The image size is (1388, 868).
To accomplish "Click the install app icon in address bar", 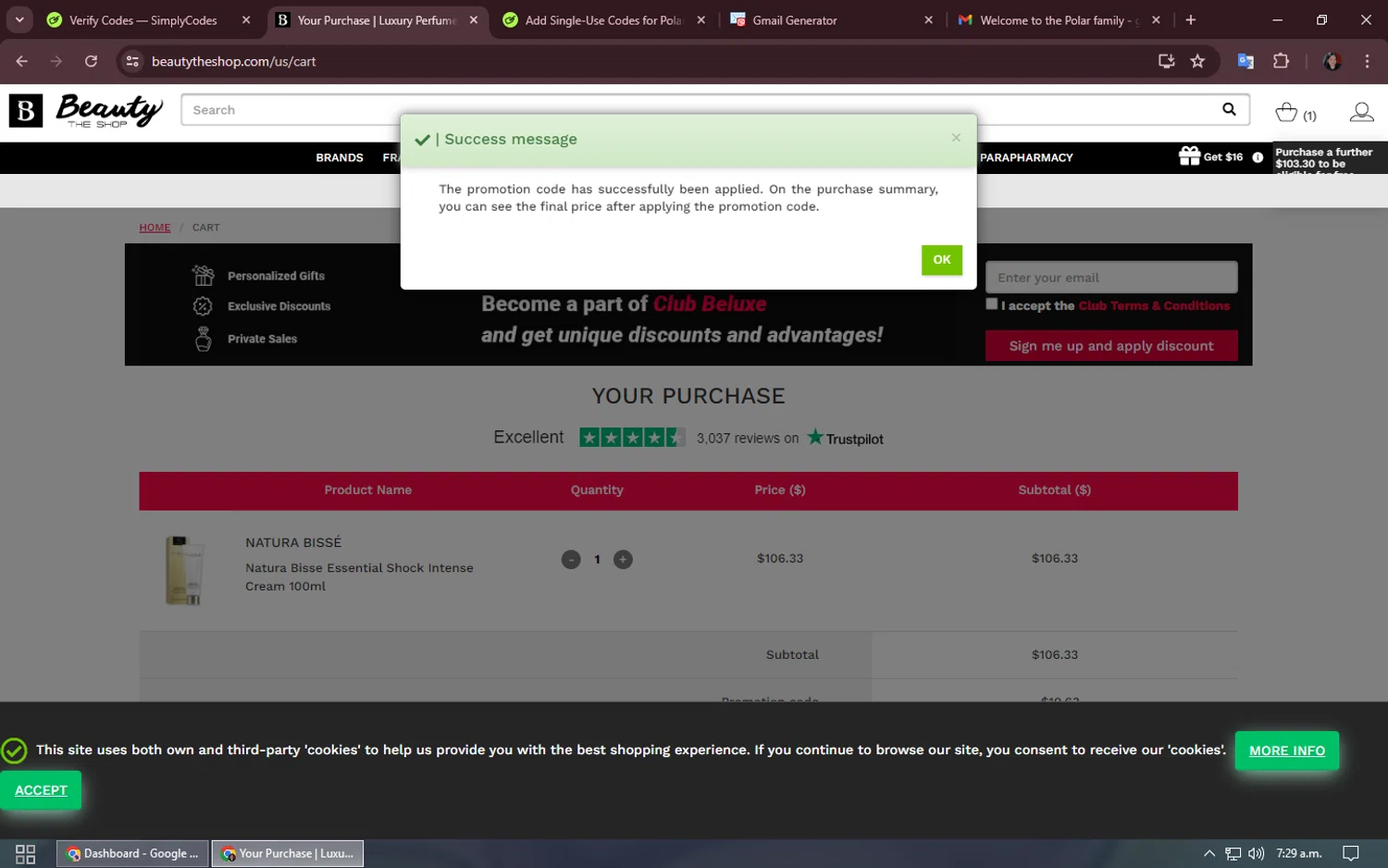I will point(1166,61).
